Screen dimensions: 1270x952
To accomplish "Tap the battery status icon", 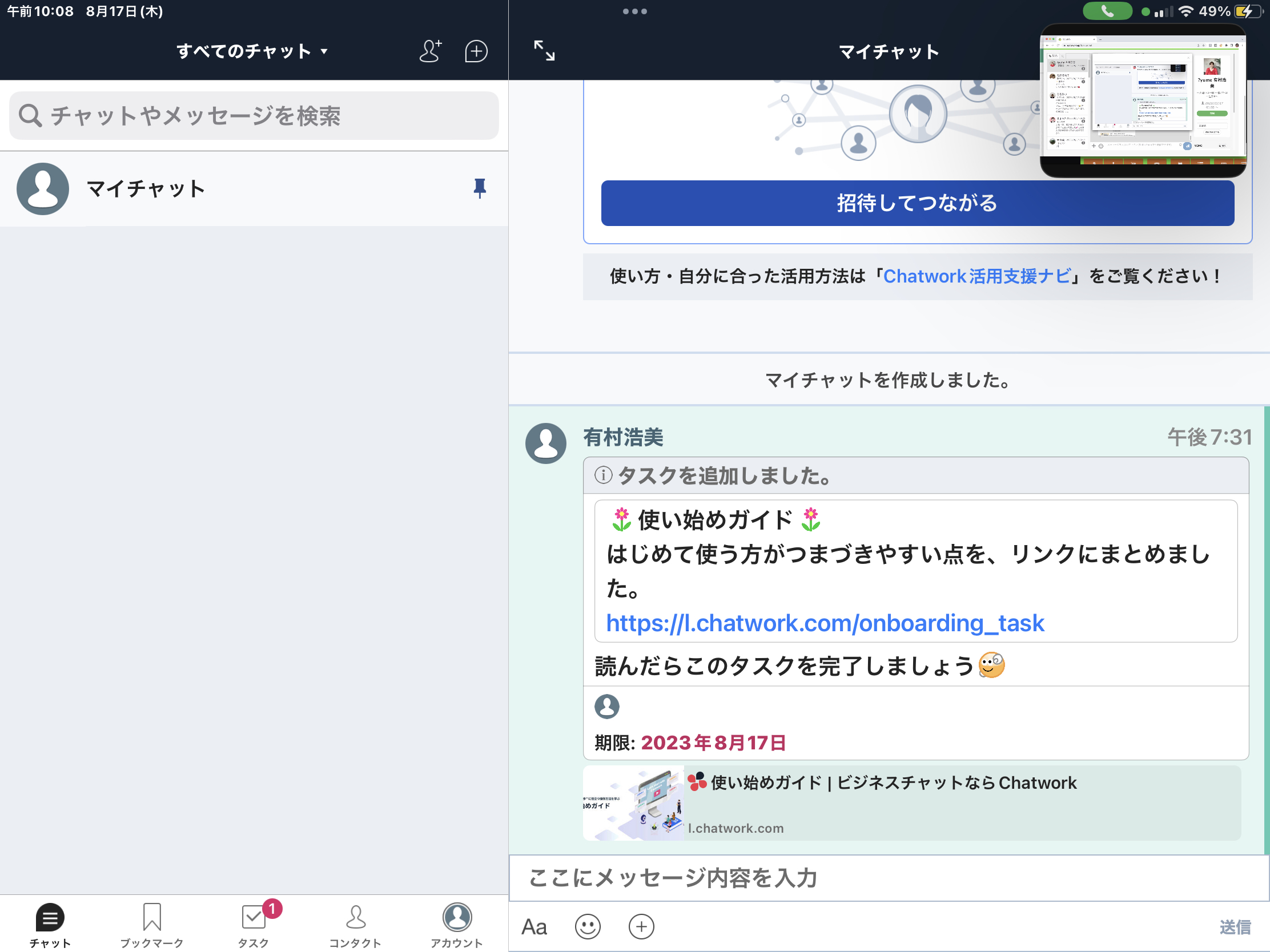I will tap(1249, 11).
